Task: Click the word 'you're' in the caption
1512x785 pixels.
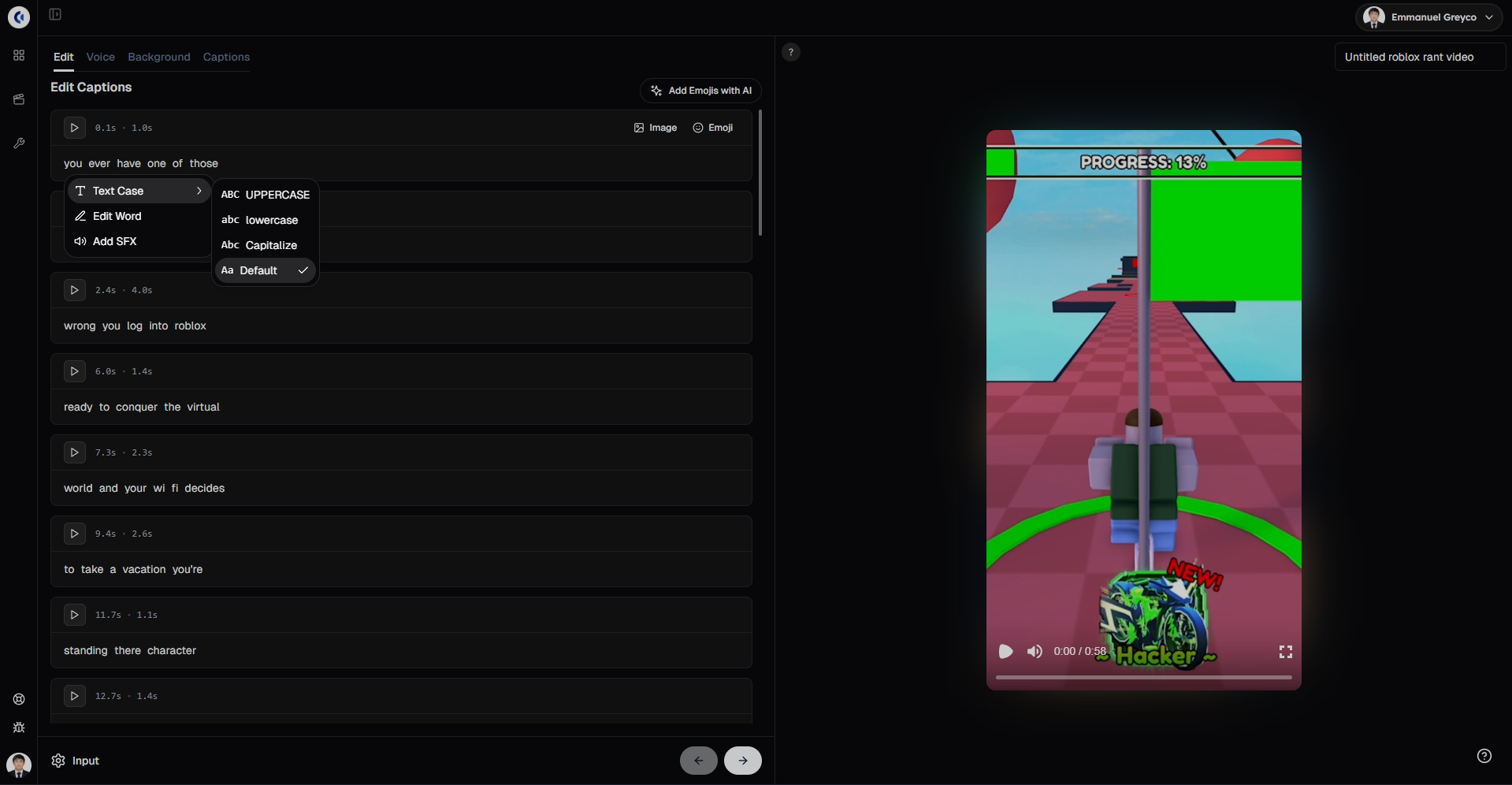Action: [x=188, y=569]
